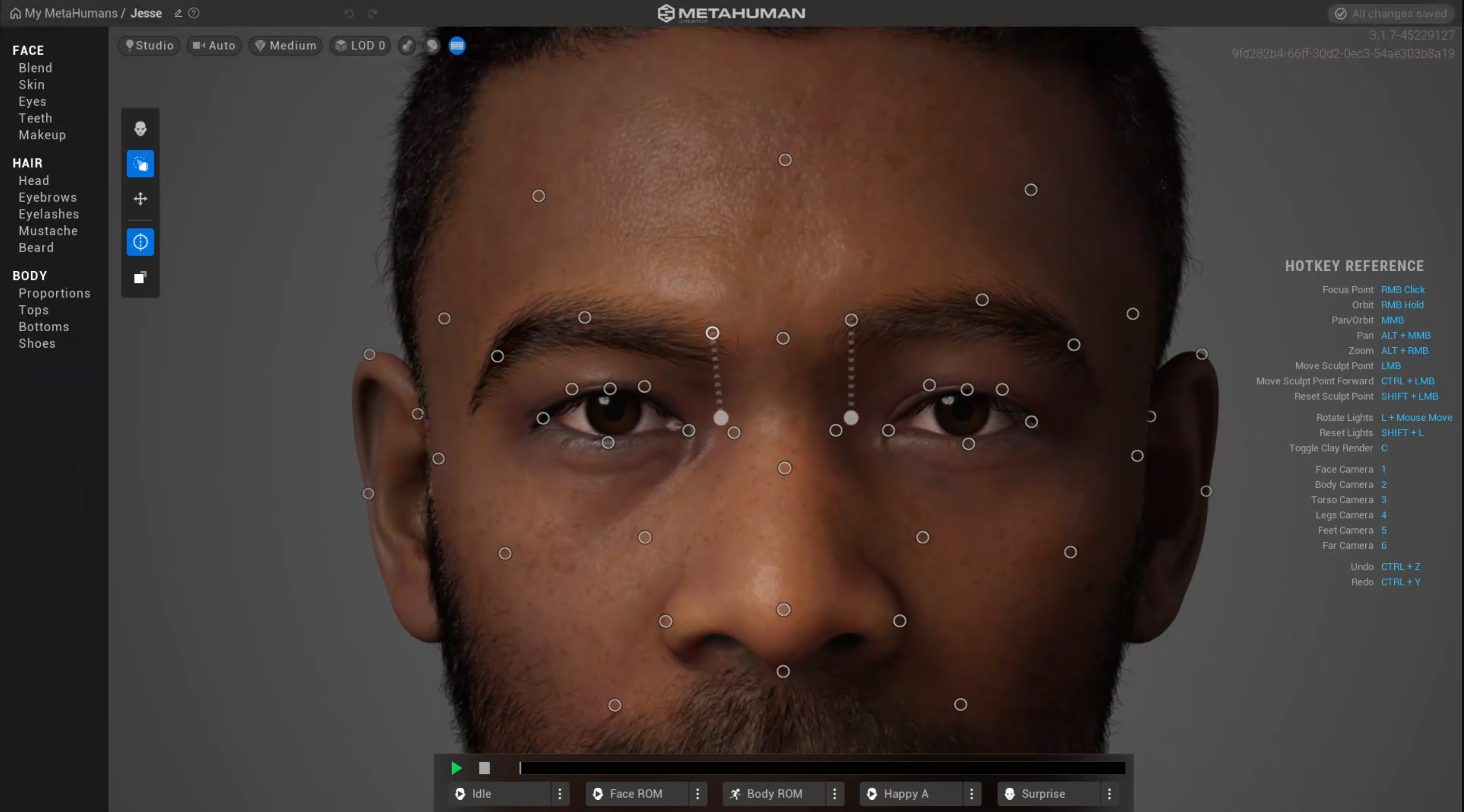This screenshot has width=1464, height=812.
Task: Open the Eyebrows section under Hair
Action: [48, 197]
